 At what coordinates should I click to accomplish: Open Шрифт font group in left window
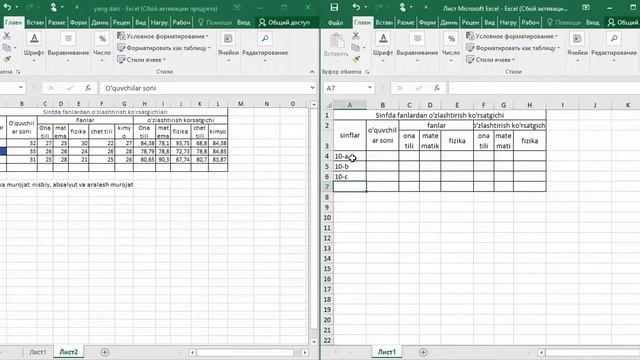tap(34, 47)
